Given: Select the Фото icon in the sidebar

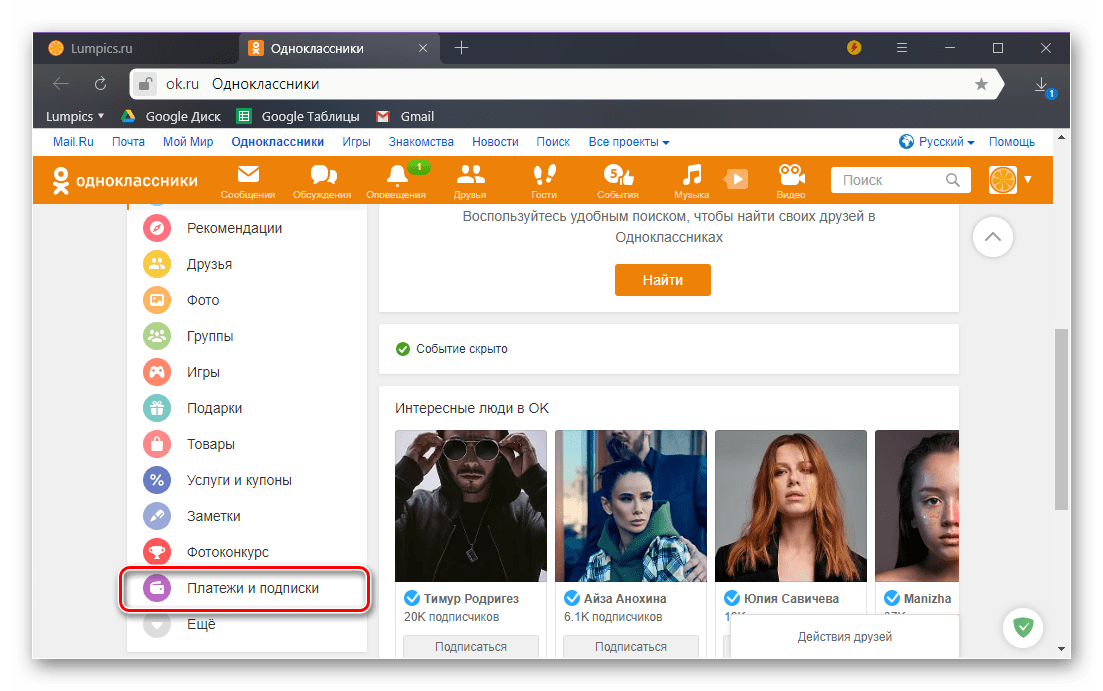Looking at the screenshot, I should point(157,299).
